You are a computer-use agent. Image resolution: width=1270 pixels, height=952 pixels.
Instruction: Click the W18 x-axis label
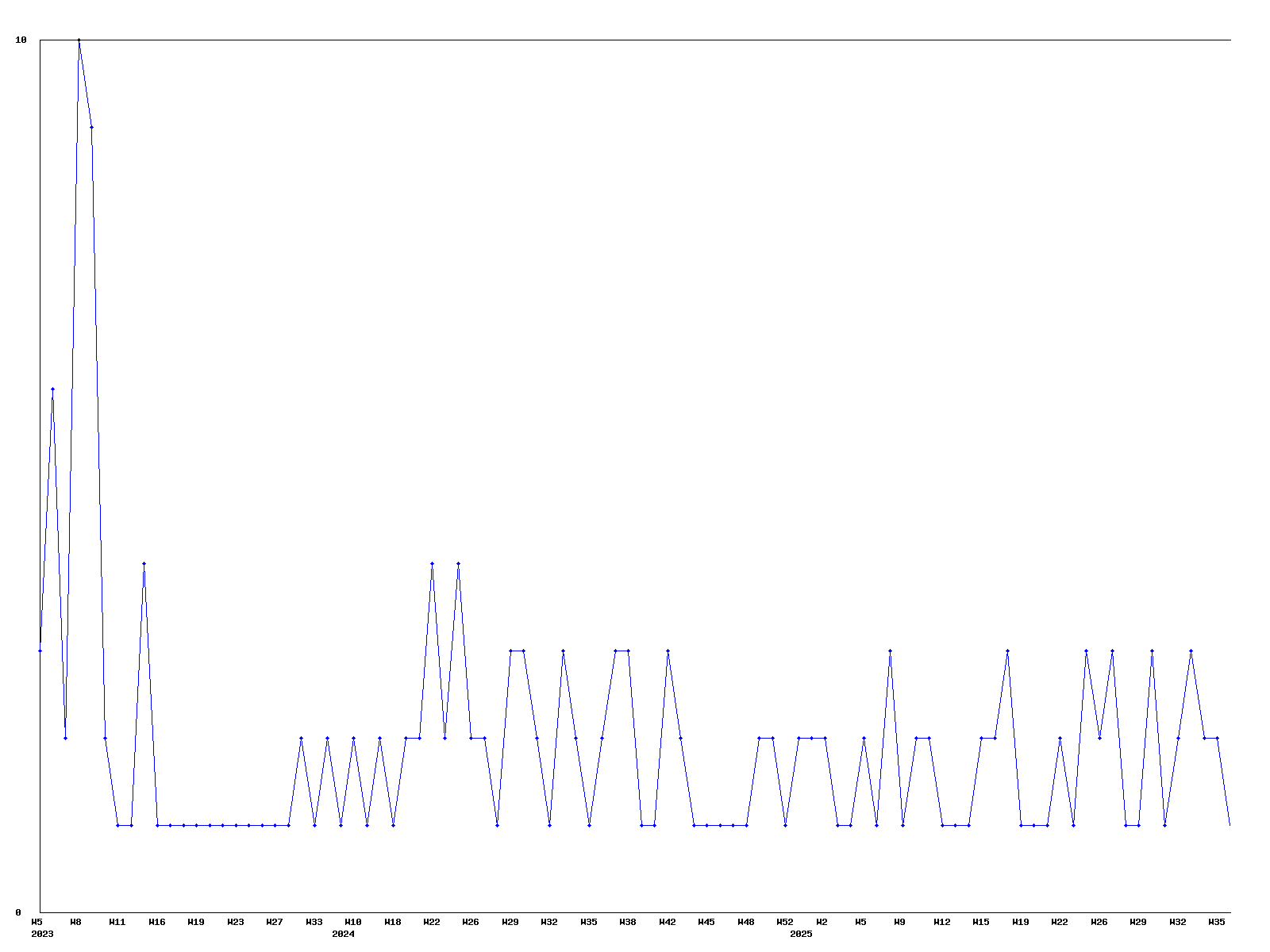tap(393, 922)
